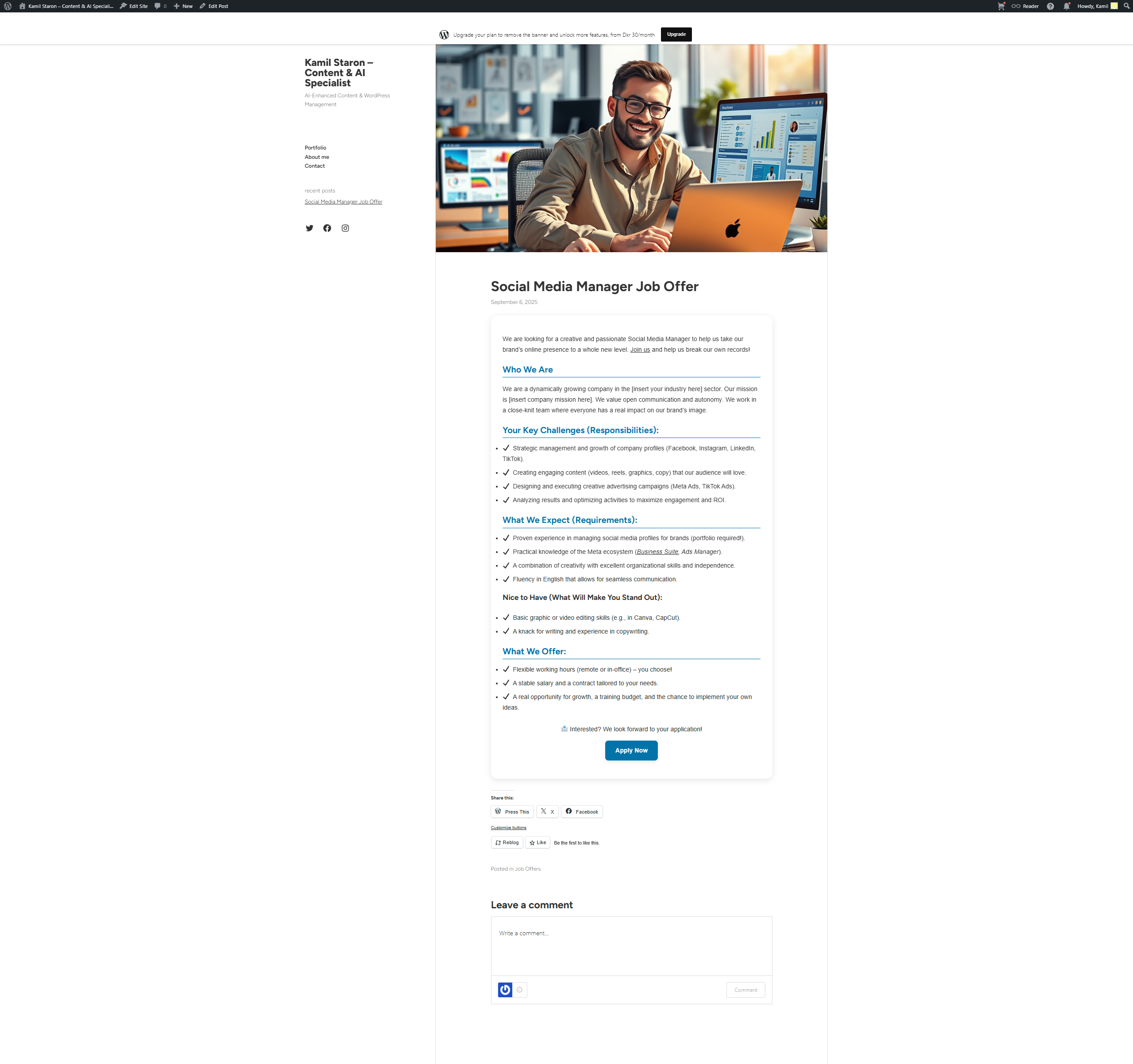Open the Job Offers category
This screenshot has width=1133, height=1064.
(527, 868)
